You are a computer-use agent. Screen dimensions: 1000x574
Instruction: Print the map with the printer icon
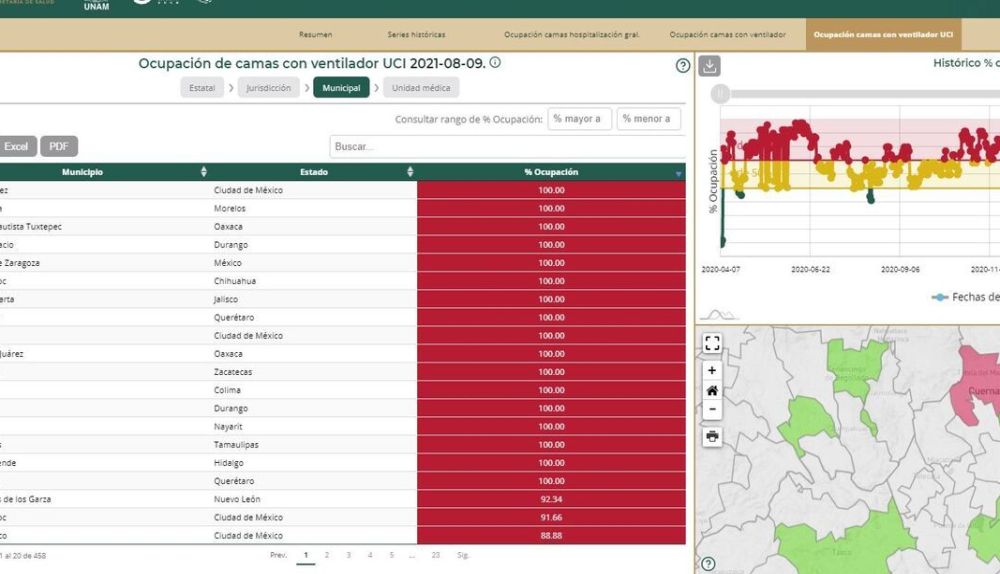tap(712, 436)
